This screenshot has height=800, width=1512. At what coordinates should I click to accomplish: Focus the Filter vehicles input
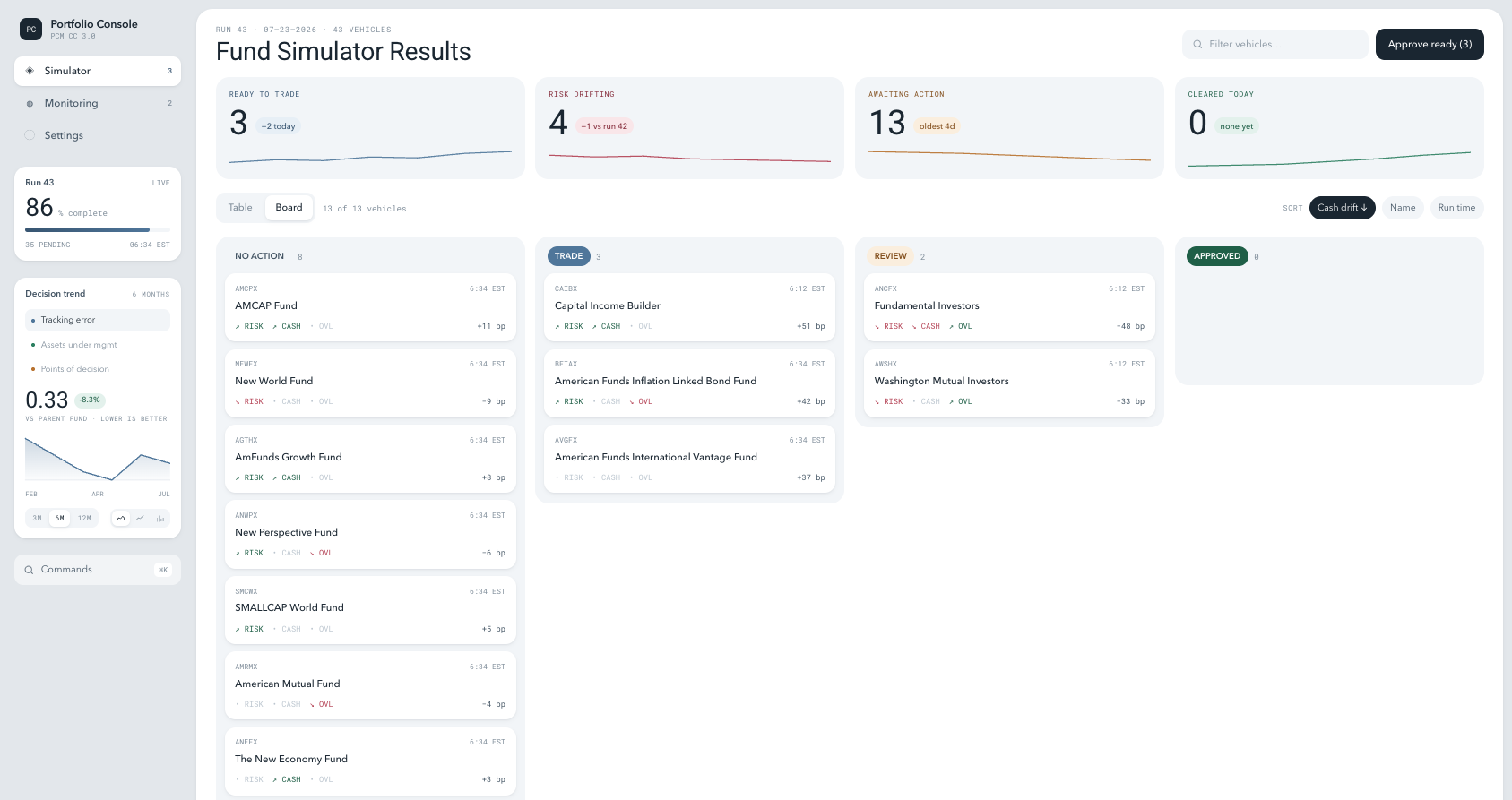coord(1275,44)
